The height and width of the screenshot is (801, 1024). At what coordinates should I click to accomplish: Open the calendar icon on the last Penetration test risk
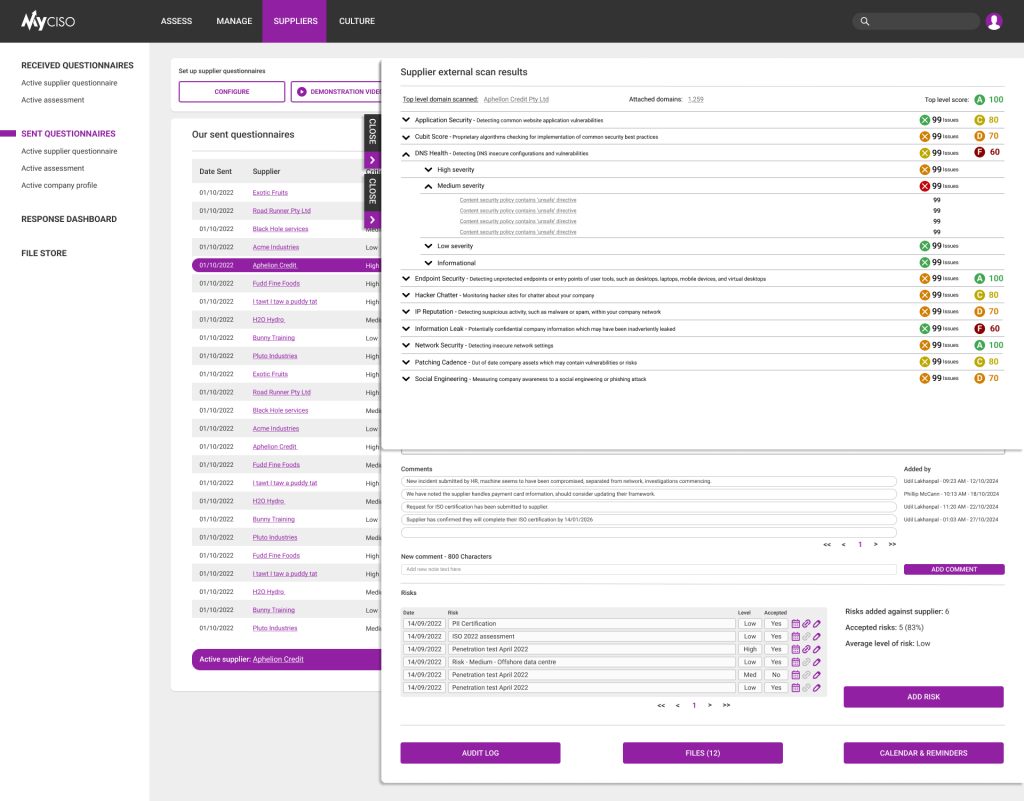tap(796, 687)
